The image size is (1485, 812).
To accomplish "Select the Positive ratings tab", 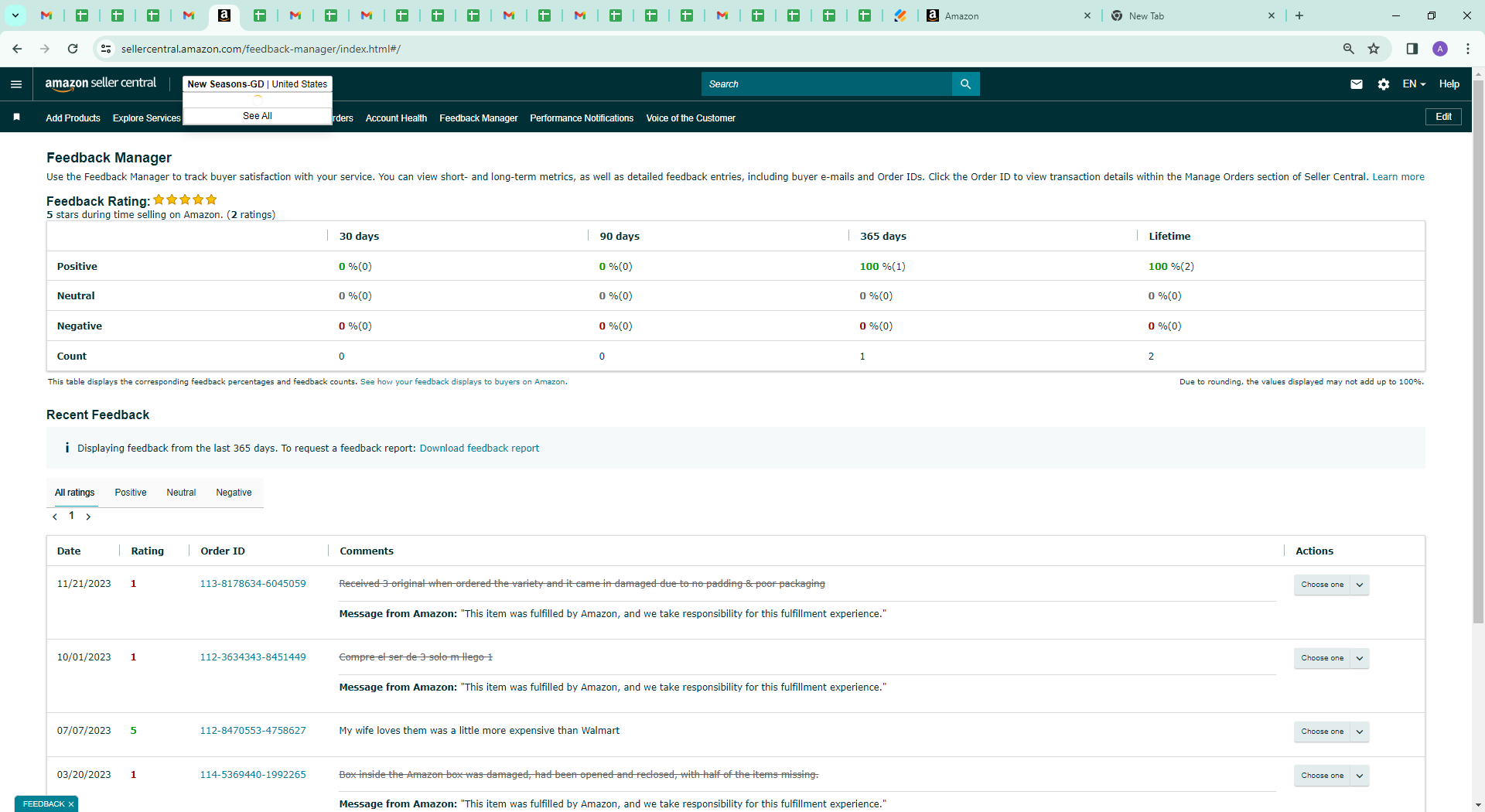I will (x=130, y=493).
